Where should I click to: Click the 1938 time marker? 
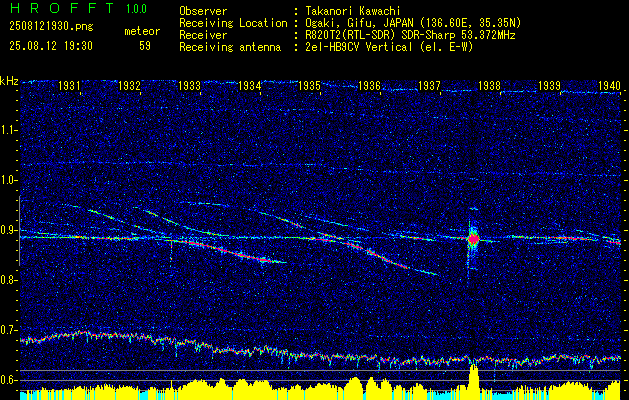(489, 85)
